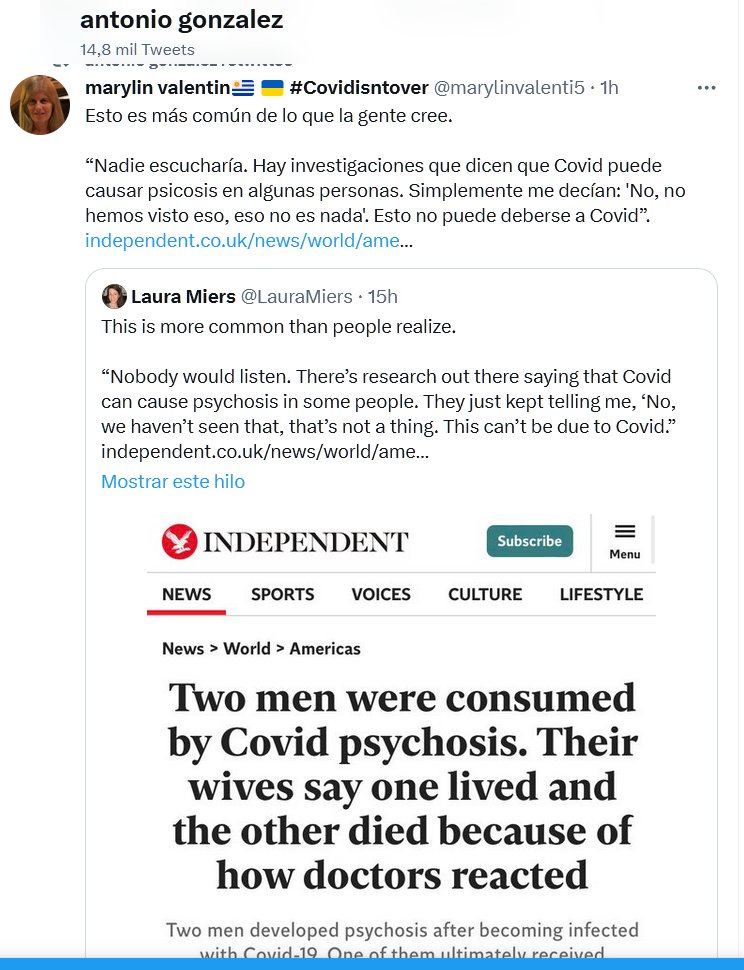
Task: Click the Independent eagle logo
Action: pyautogui.click(x=179, y=541)
